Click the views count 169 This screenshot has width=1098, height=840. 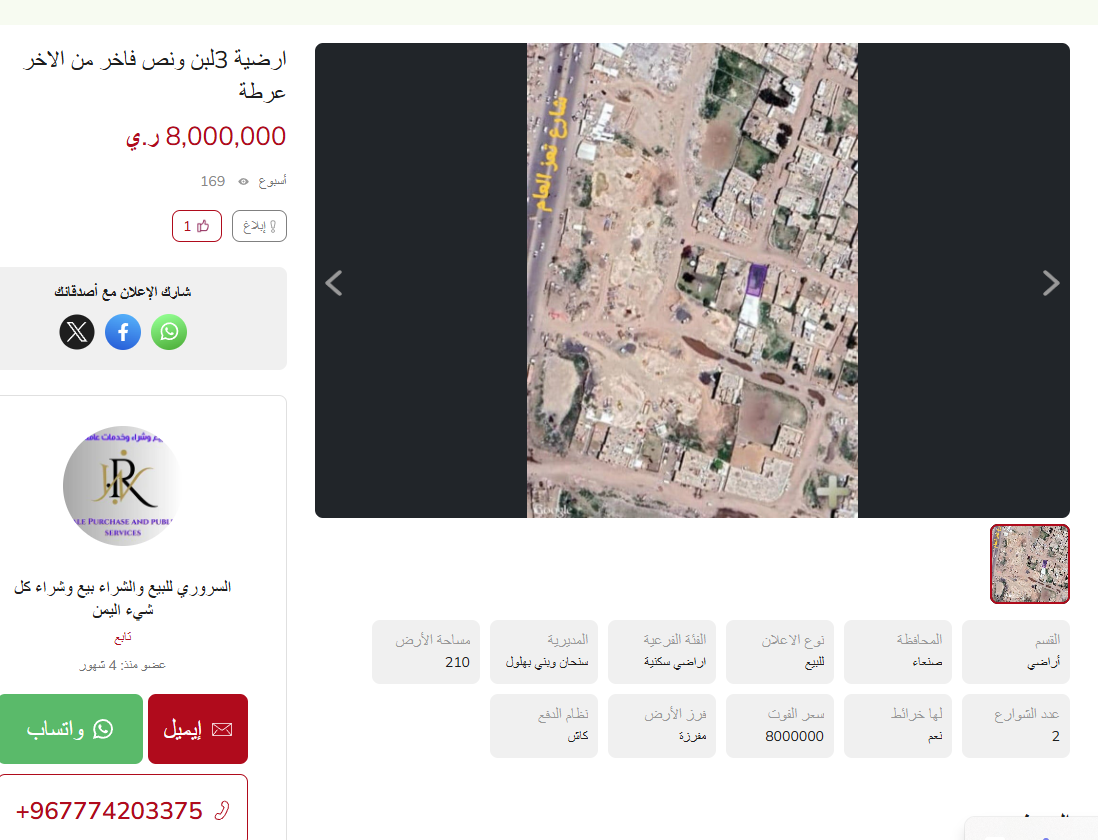pos(213,181)
